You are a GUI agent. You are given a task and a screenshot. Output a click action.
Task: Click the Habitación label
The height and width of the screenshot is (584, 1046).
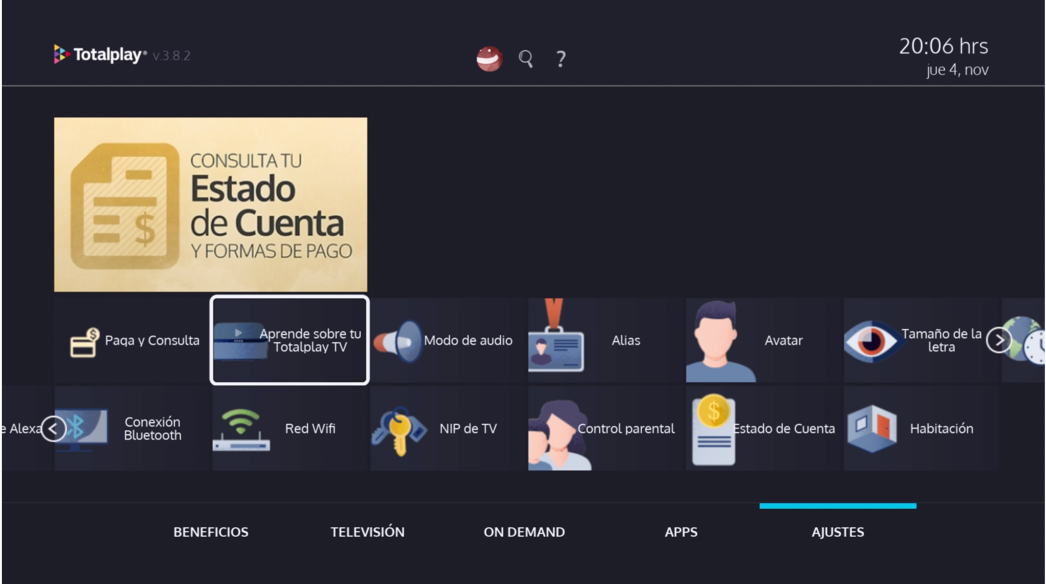[941, 428]
